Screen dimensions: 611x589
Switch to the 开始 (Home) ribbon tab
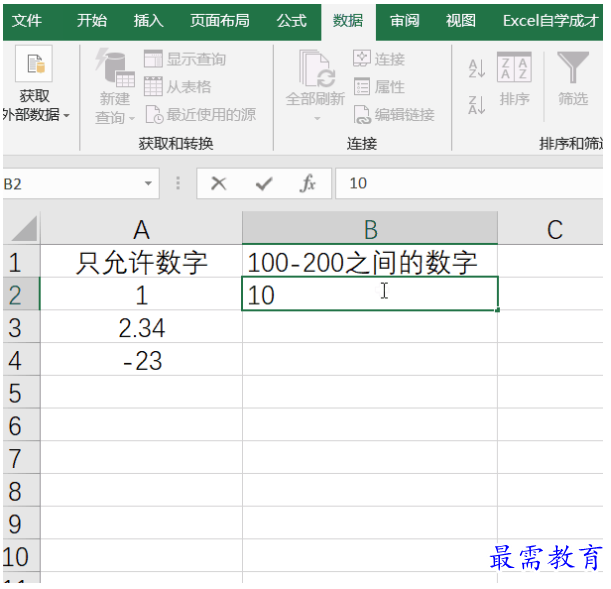[92, 21]
